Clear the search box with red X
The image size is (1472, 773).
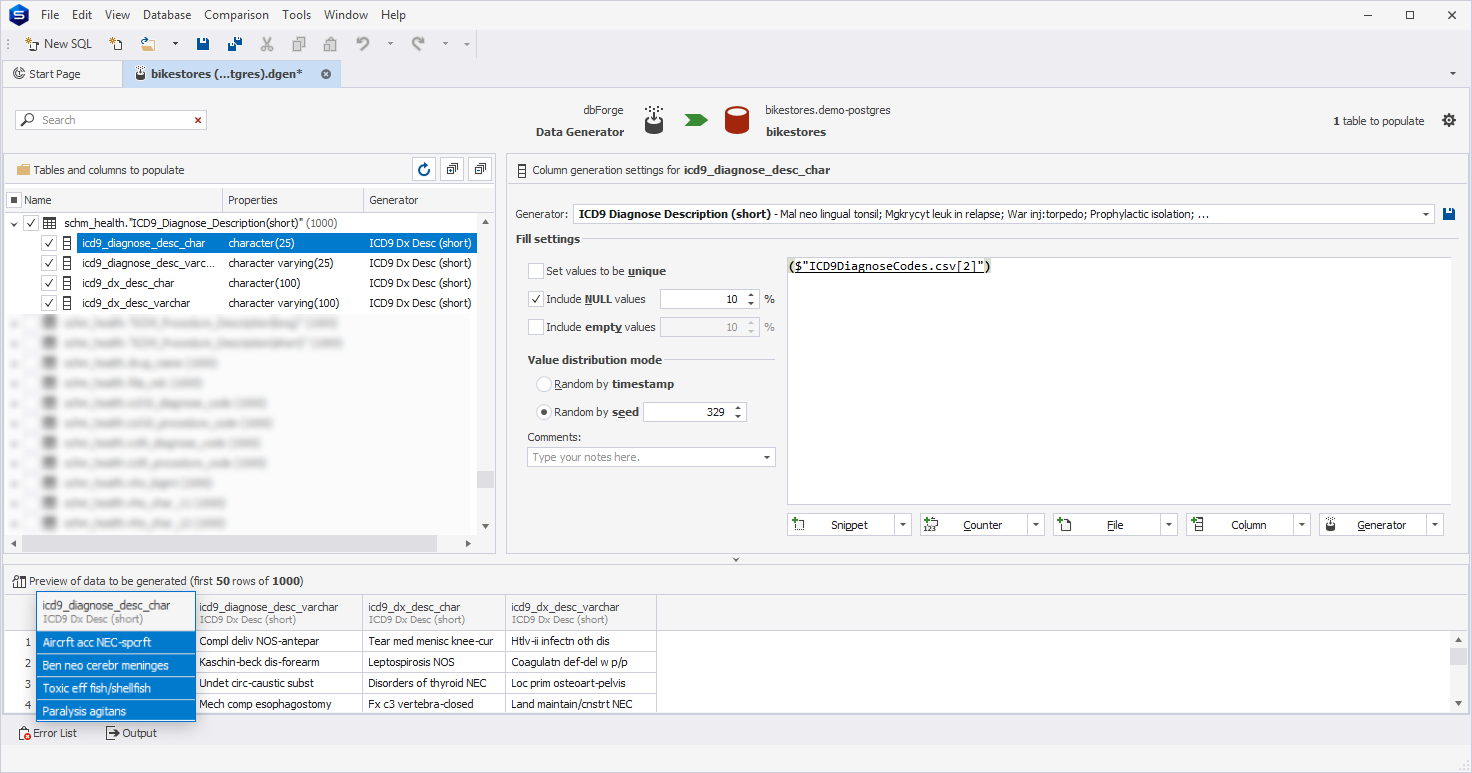click(198, 120)
